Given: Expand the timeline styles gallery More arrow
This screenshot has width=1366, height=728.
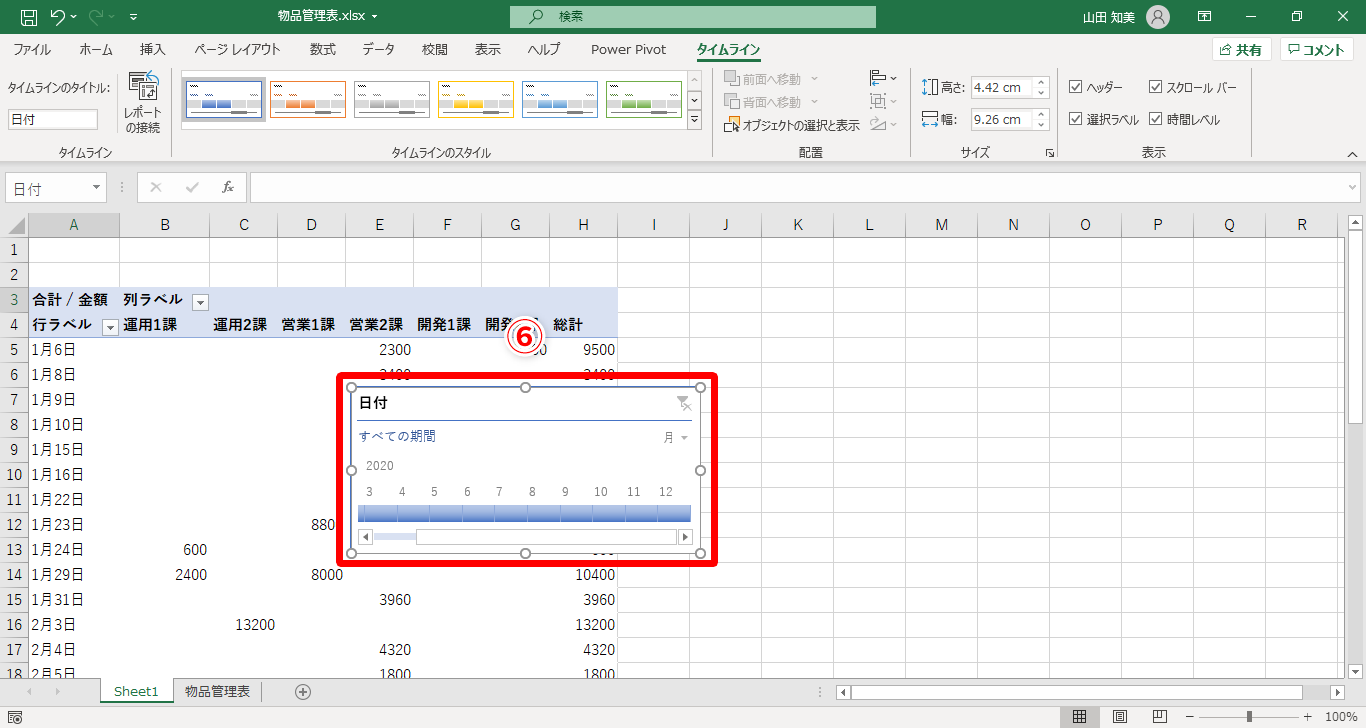Looking at the screenshot, I should click(694, 120).
